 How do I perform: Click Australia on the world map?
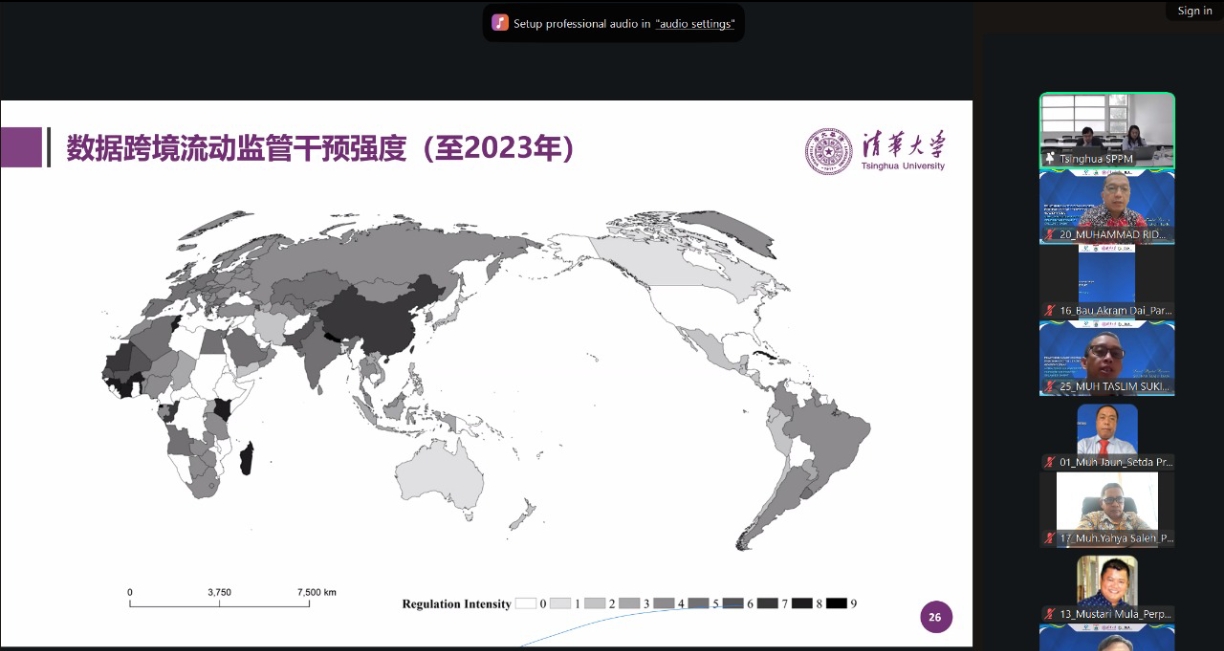point(440,475)
